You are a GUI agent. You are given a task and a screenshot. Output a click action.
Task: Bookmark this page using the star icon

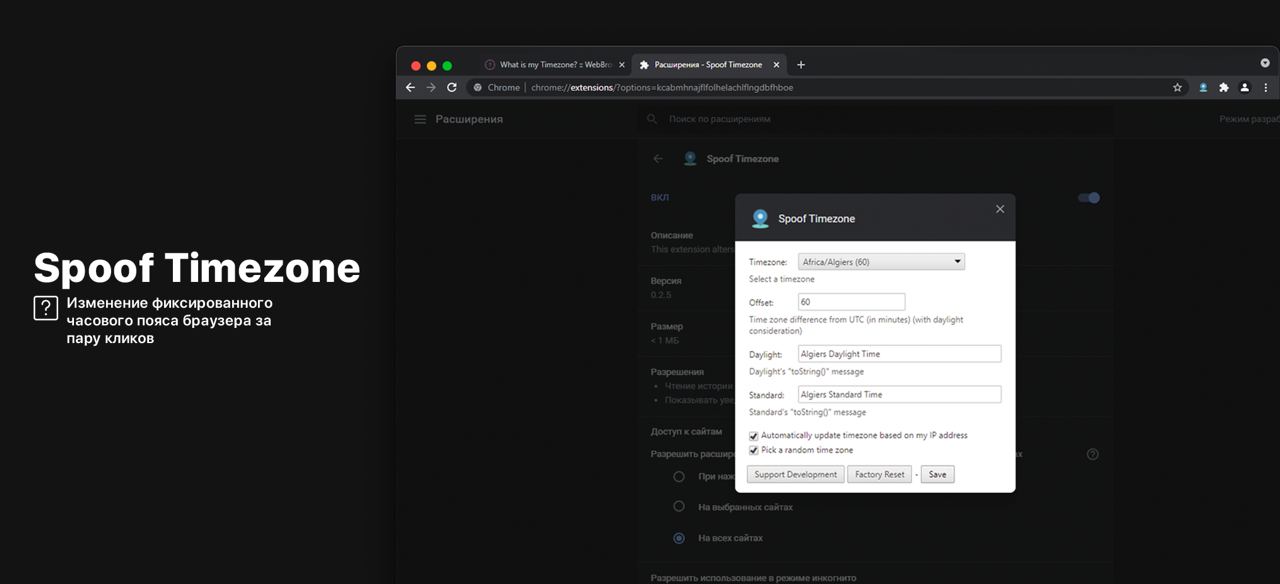pos(1177,88)
